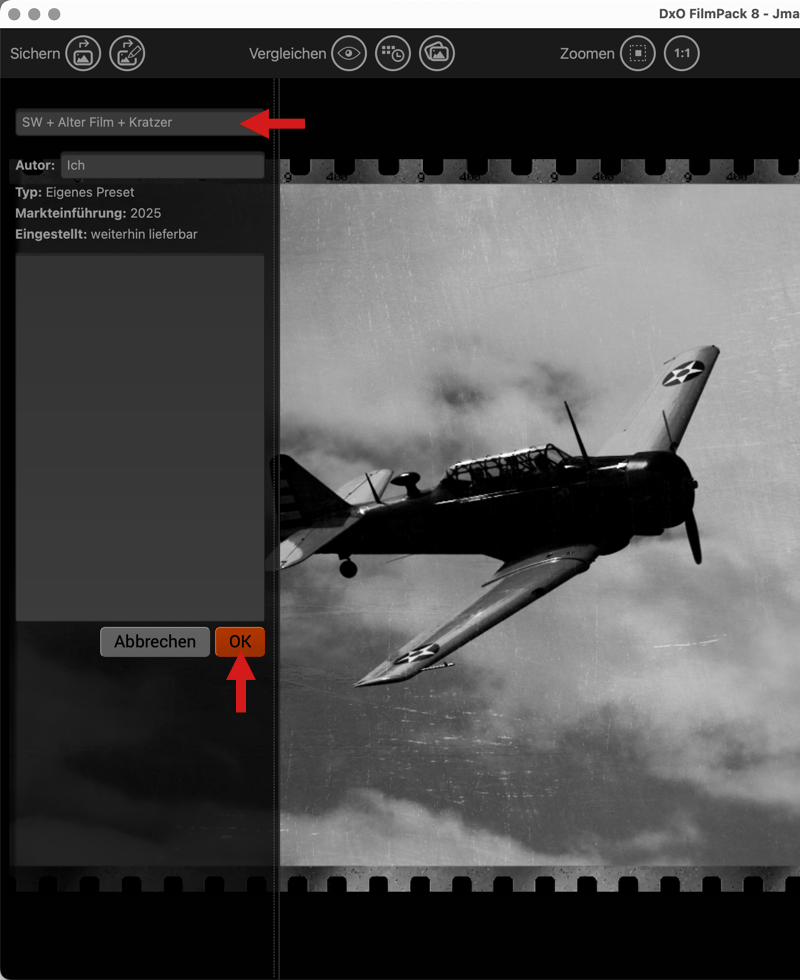800x980 pixels.
Task: Click the save-with-edit pencil icon
Action: (127, 54)
